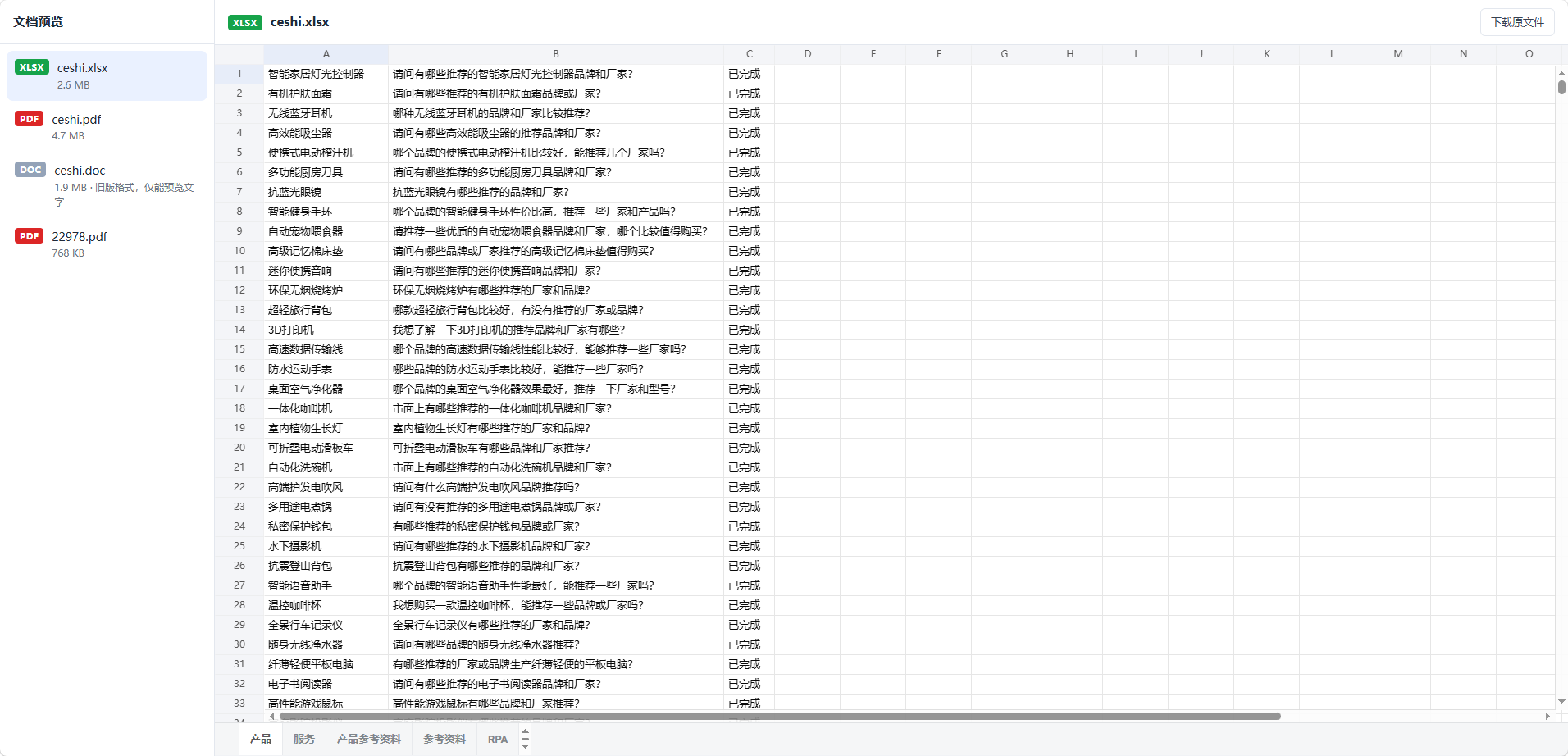Select column B header
The width and height of the screenshot is (1568, 756).
click(556, 54)
